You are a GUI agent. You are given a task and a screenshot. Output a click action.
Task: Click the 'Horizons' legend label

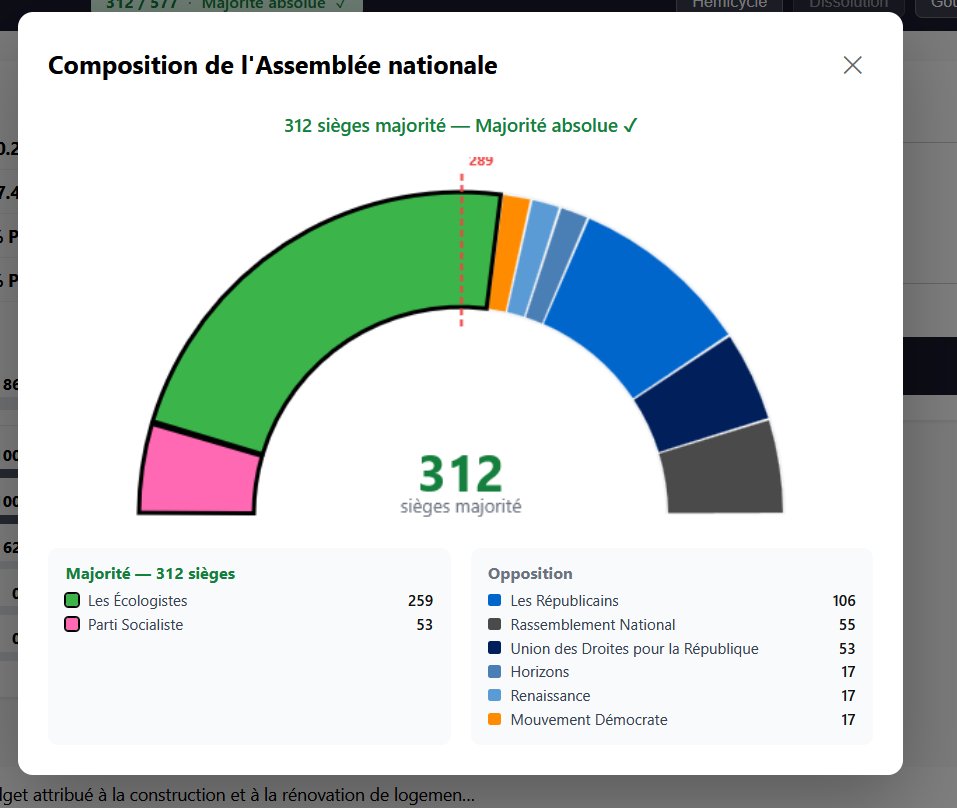coord(540,672)
